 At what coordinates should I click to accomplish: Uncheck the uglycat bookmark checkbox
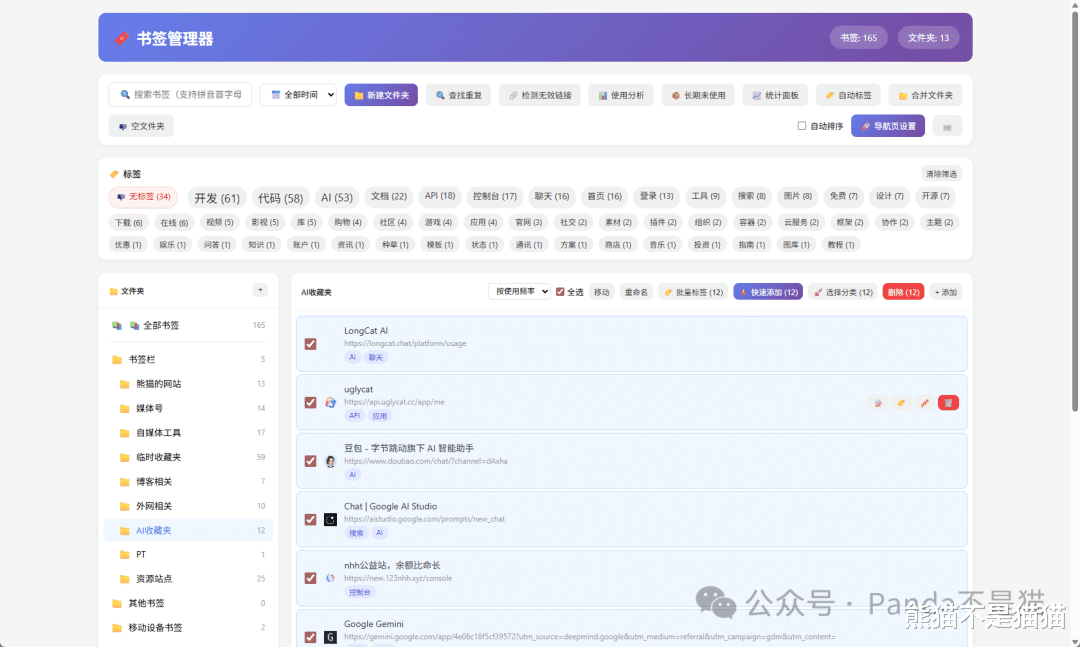pos(311,402)
